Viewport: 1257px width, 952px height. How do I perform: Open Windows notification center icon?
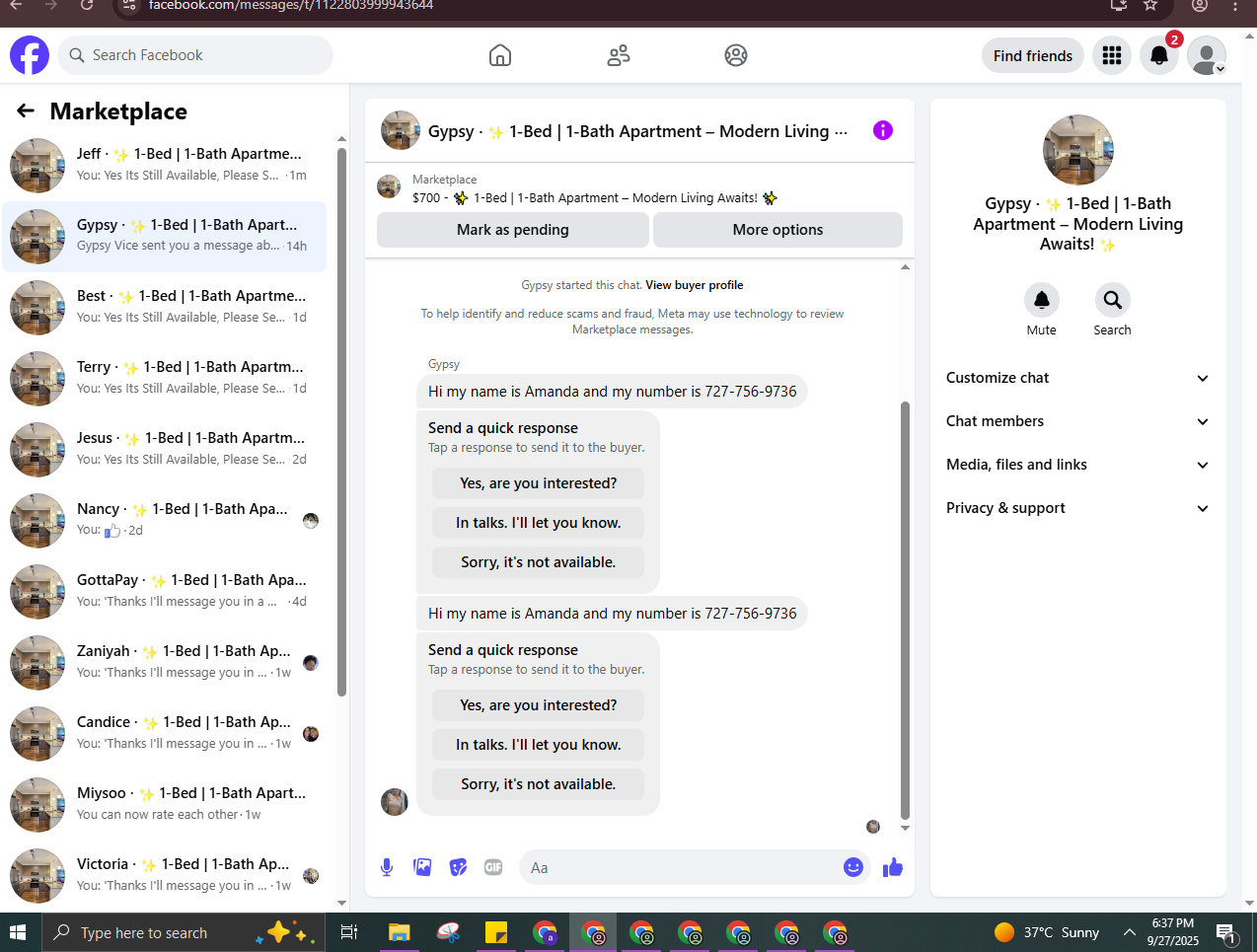(x=1226, y=932)
